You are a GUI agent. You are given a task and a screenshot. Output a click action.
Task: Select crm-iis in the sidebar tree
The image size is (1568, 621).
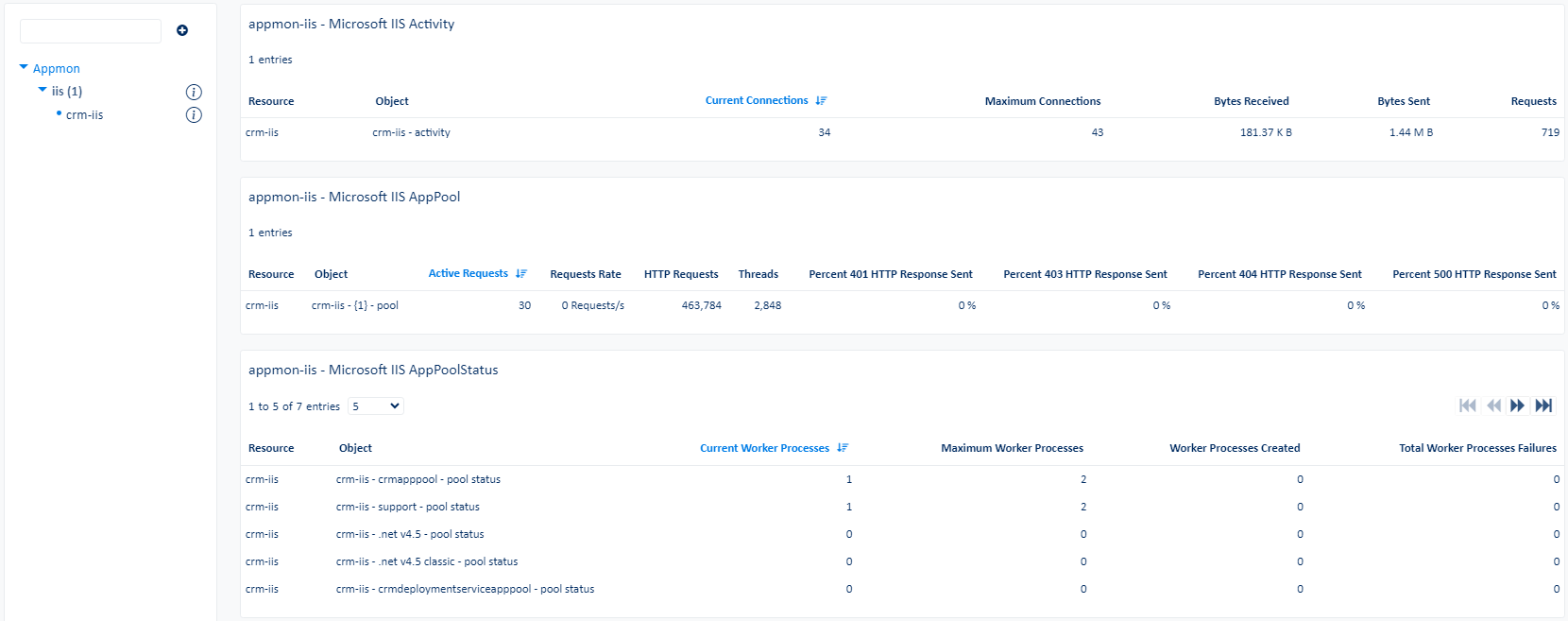pos(84,115)
